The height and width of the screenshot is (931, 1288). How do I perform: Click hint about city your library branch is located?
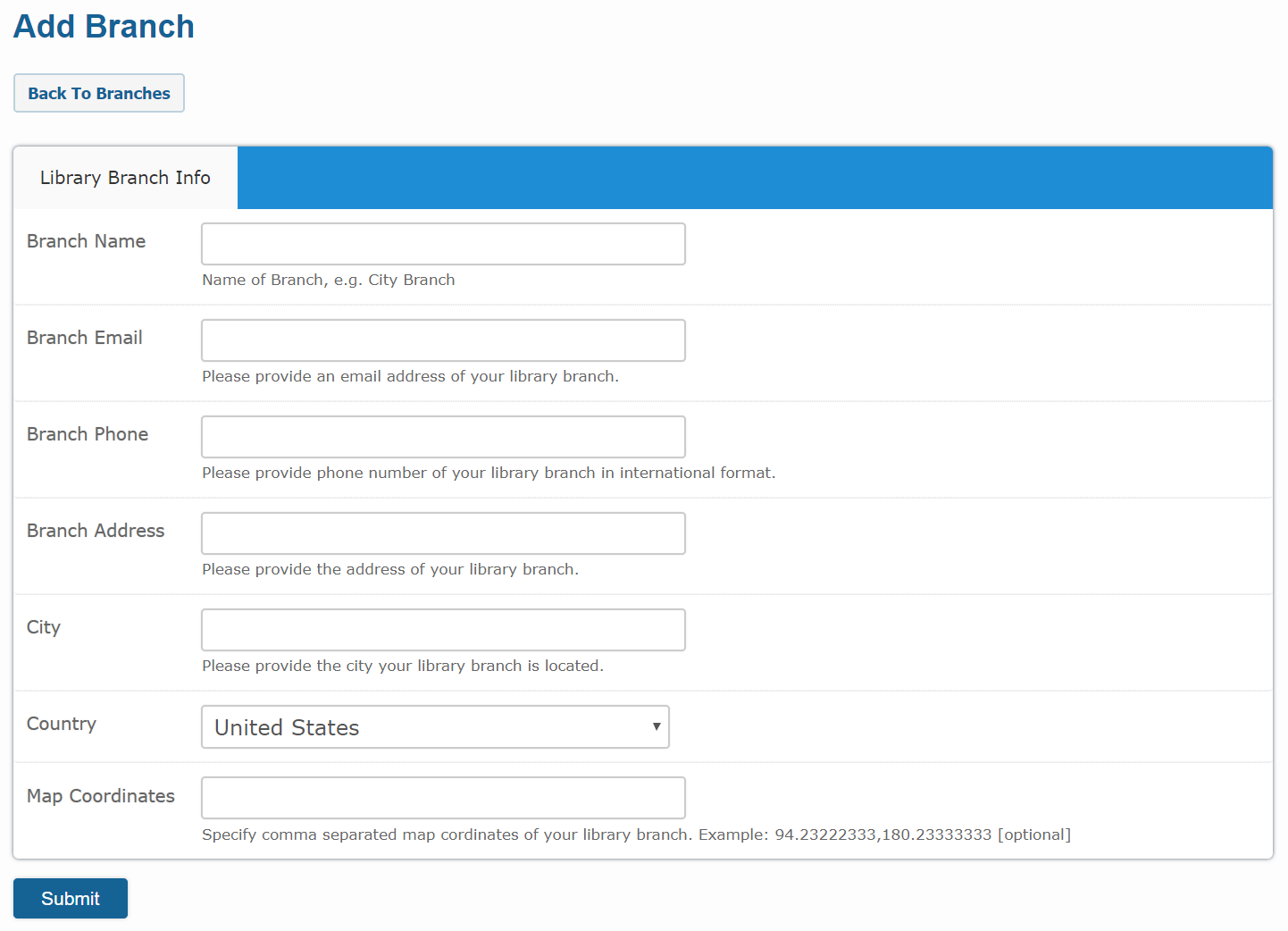403,666
